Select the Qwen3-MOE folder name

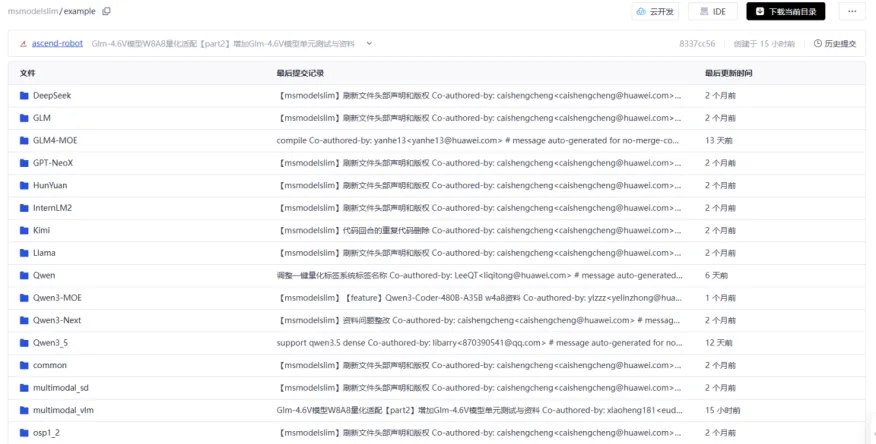(x=58, y=298)
